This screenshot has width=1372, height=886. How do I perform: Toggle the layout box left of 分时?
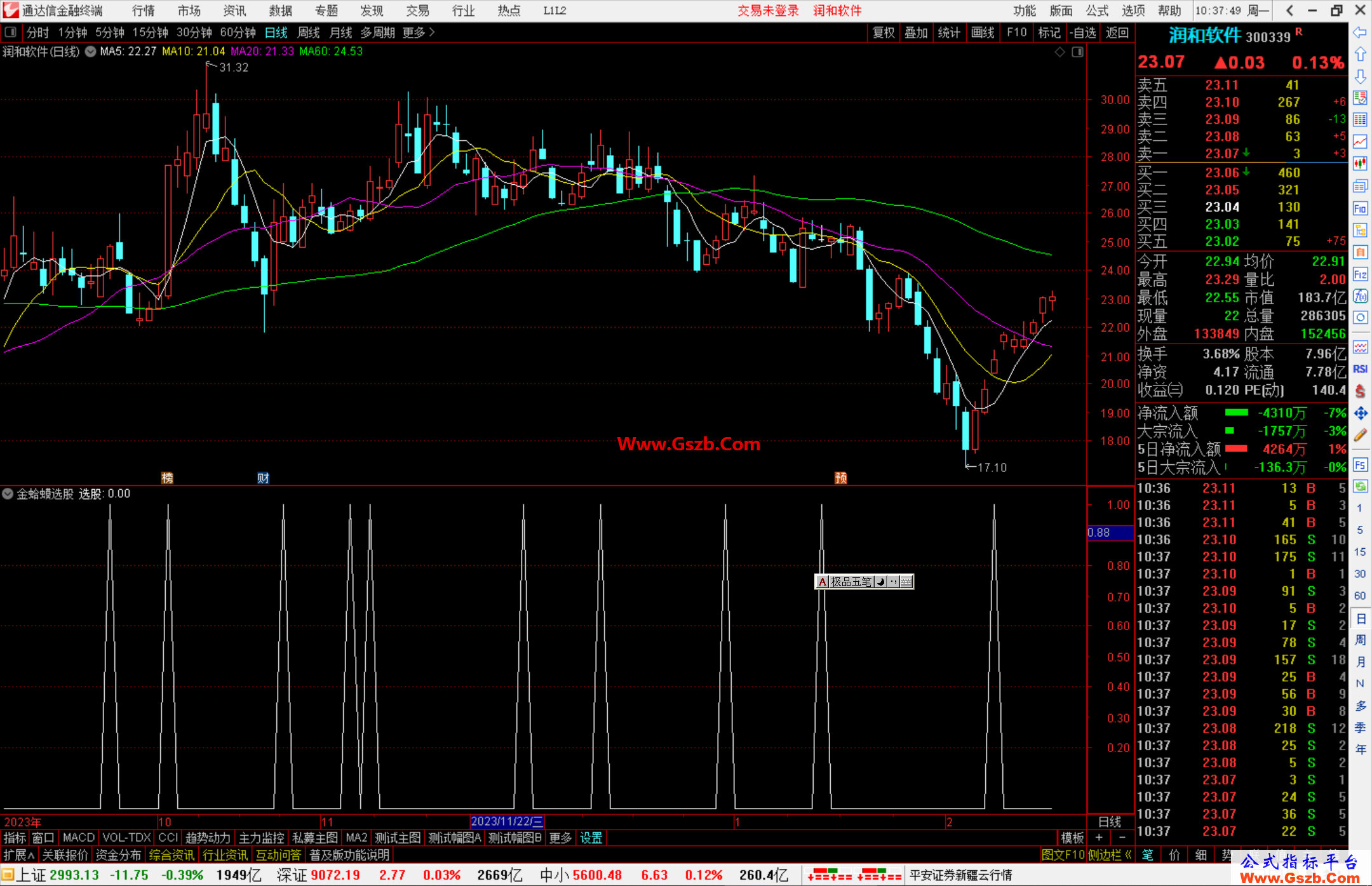coord(11,32)
